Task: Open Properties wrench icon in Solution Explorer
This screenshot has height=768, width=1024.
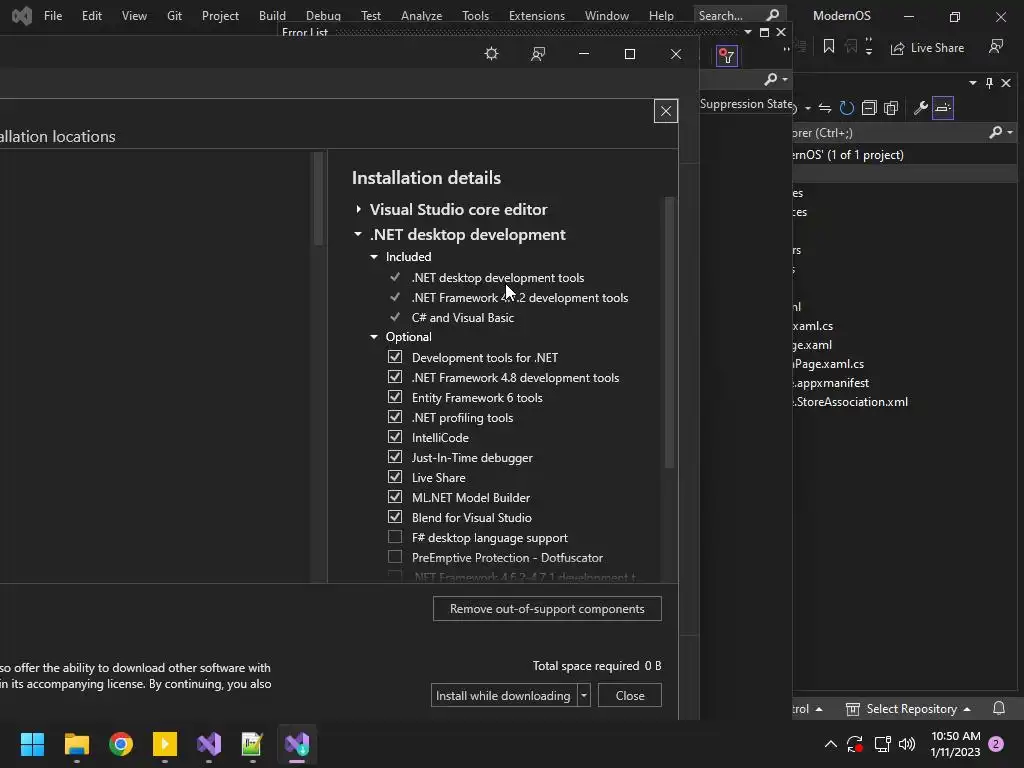Action: point(920,108)
